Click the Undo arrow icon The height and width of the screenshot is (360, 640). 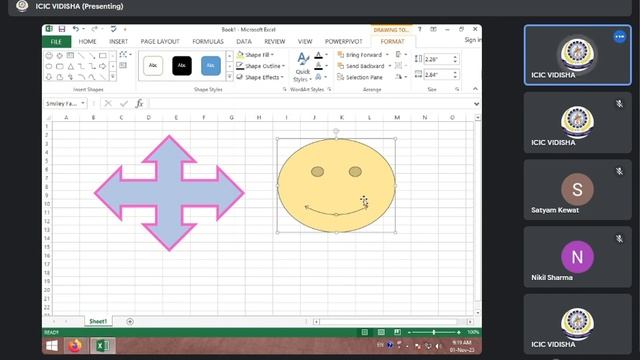pyautogui.click(x=76, y=29)
